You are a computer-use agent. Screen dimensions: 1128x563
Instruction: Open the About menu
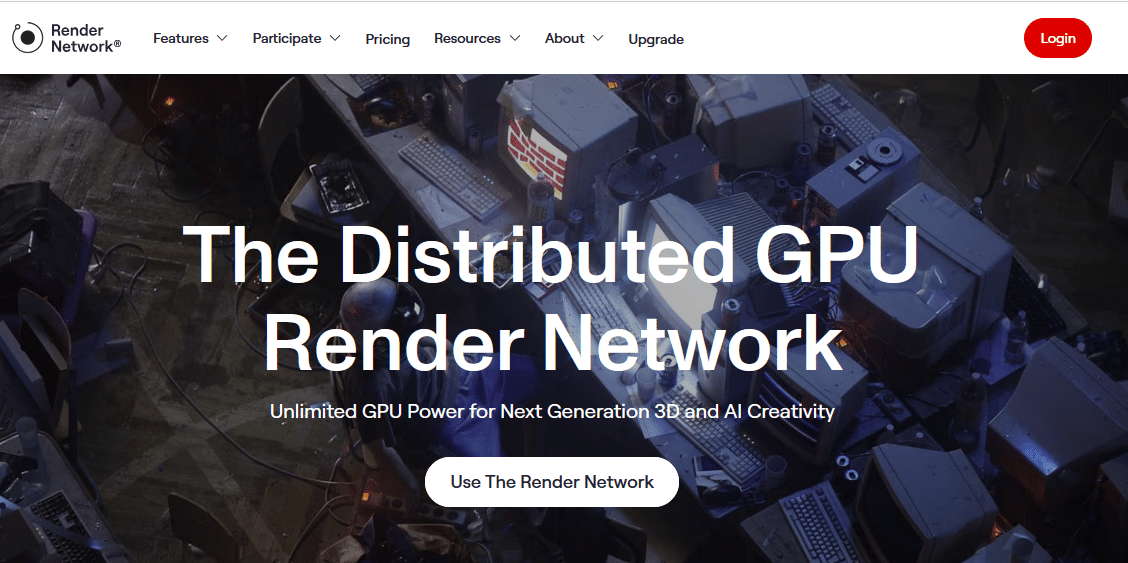(564, 38)
